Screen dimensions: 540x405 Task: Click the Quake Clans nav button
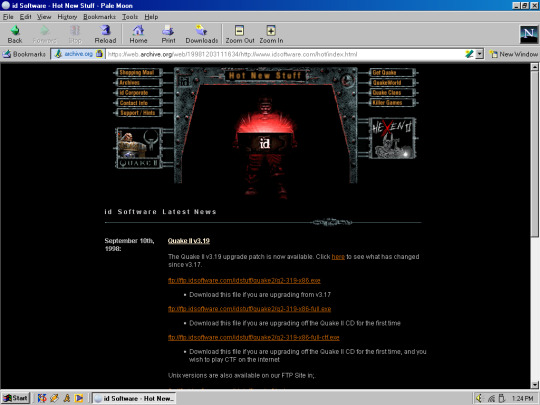393,92
